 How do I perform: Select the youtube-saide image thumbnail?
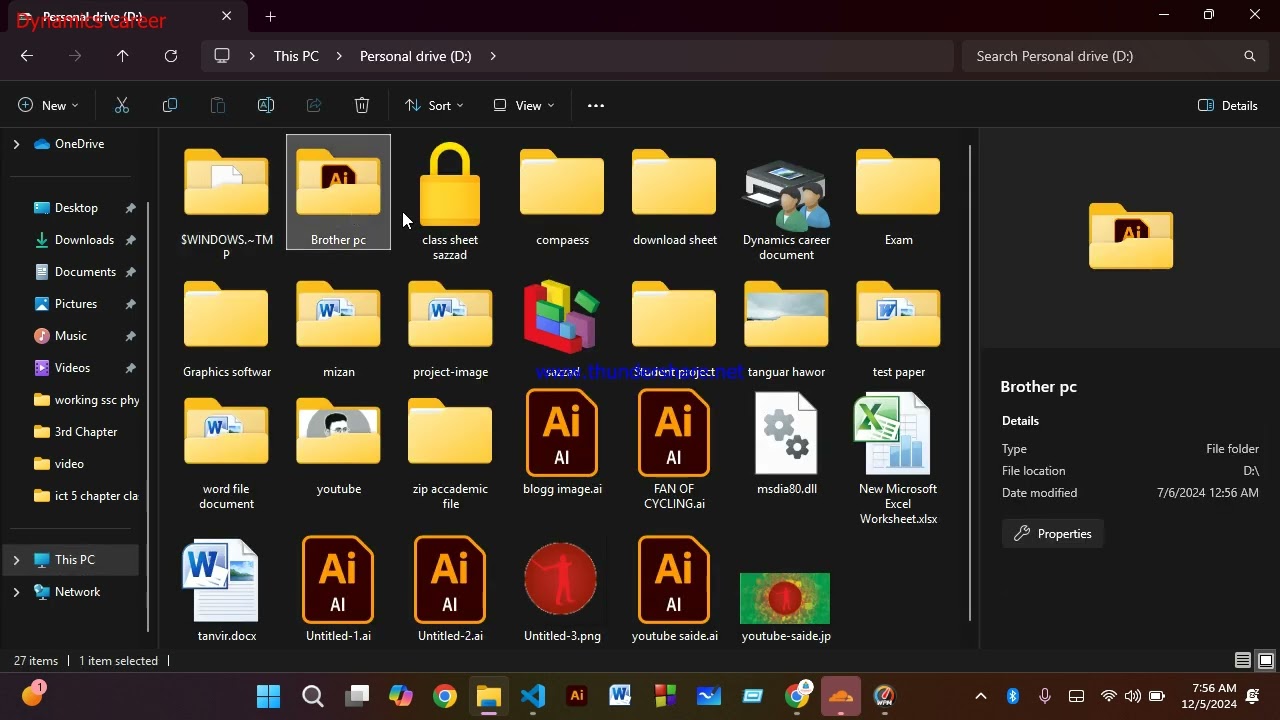coord(785,599)
